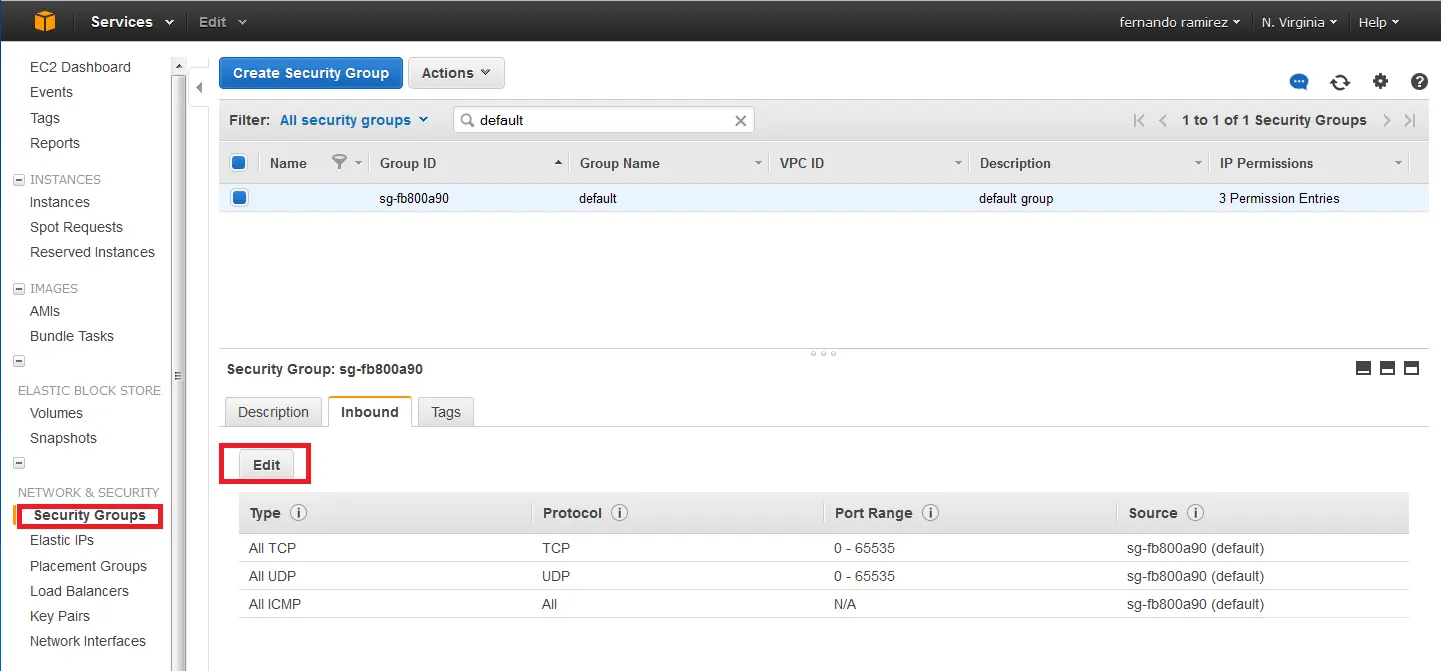Click the Port Range info icon
Screen dimensions: 1448x671
point(930,513)
